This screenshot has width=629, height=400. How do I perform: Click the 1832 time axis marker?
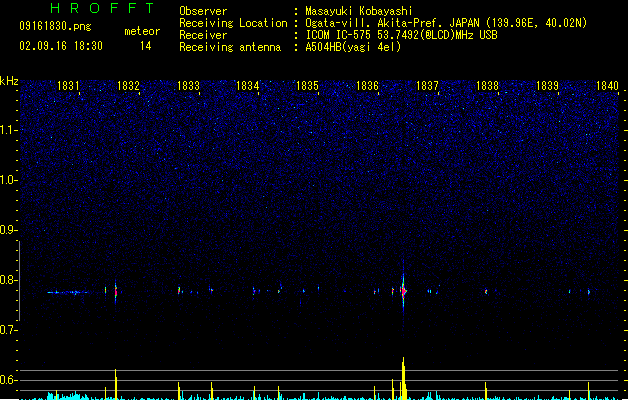tap(128, 86)
